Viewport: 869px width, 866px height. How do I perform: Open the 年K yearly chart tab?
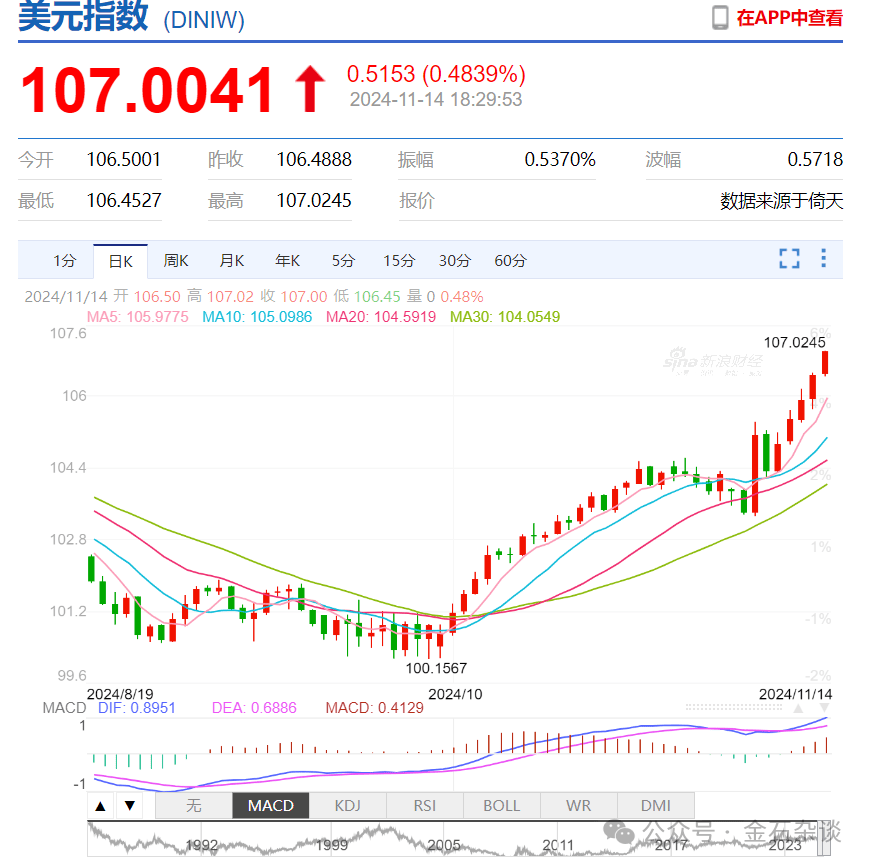287,260
